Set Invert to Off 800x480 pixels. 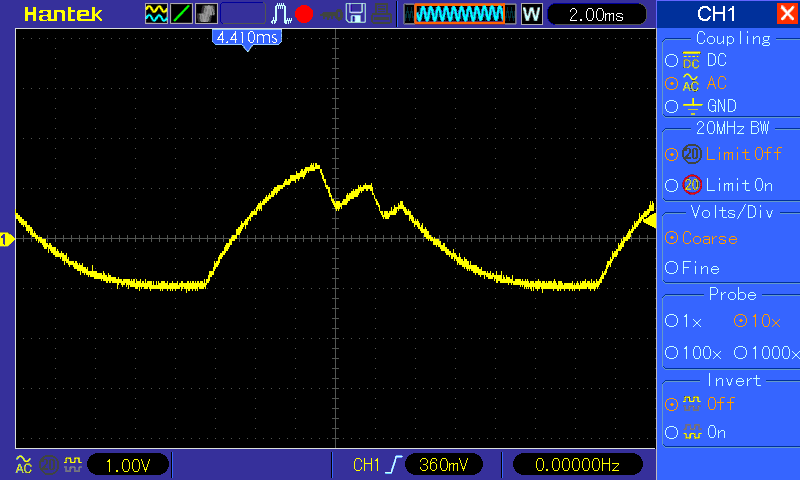699,404
